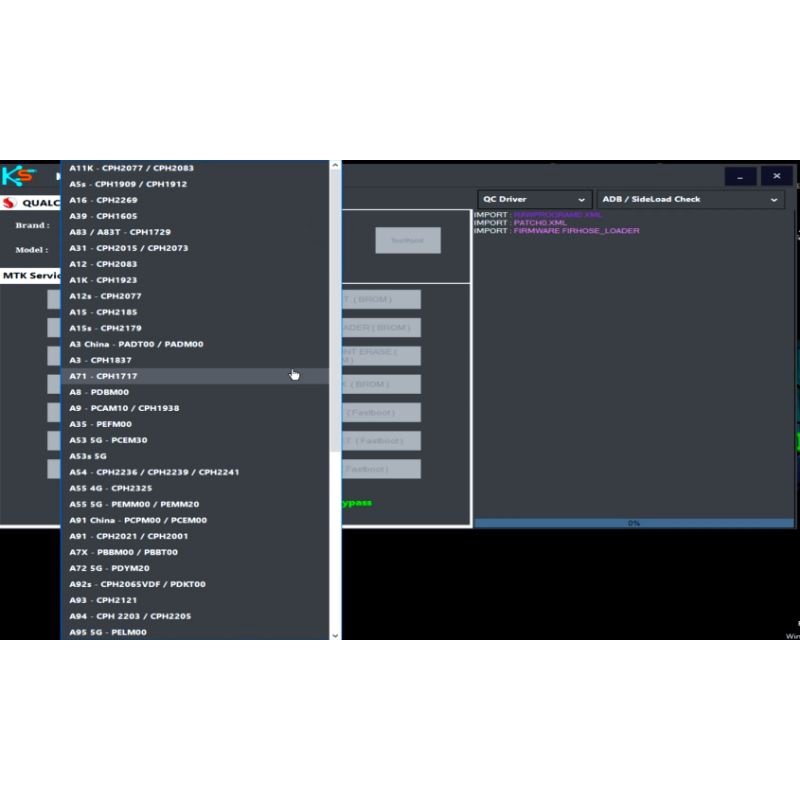Pick A15s - CPH2179 model
The image size is (800, 800).
point(195,328)
